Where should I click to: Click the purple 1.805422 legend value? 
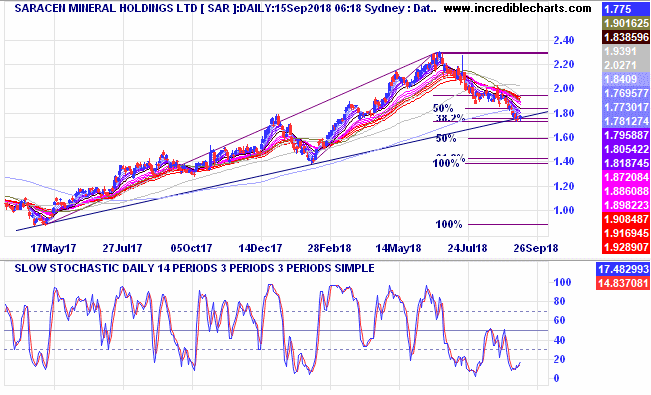[626, 149]
